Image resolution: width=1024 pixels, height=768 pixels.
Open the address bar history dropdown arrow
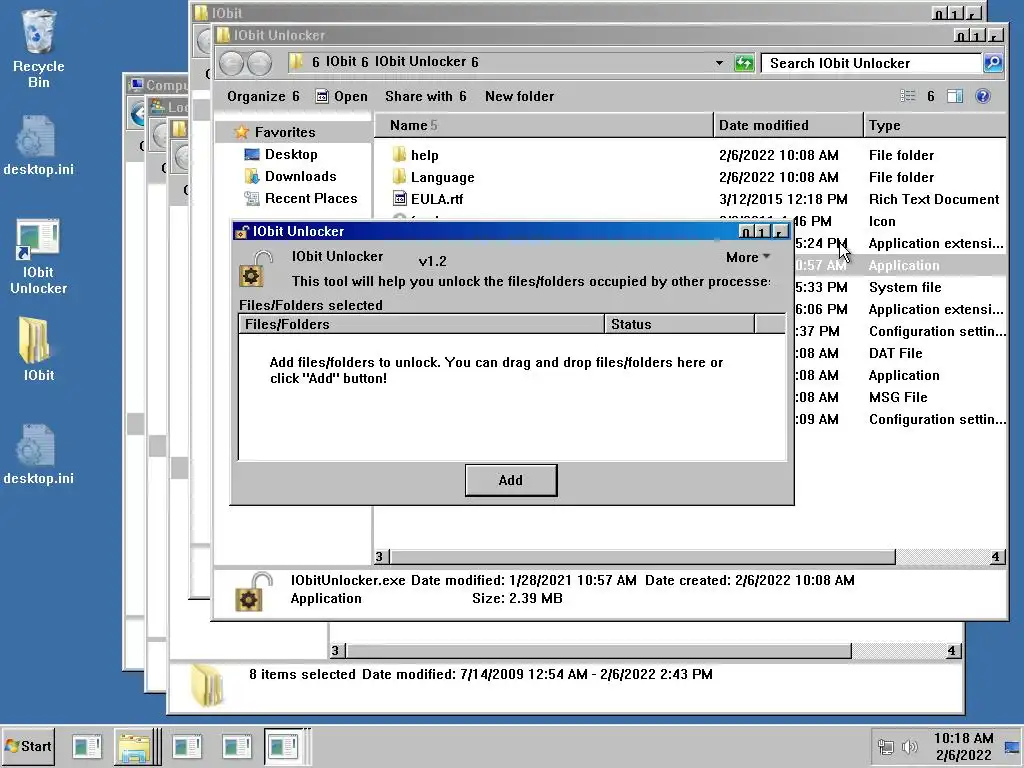click(x=719, y=63)
